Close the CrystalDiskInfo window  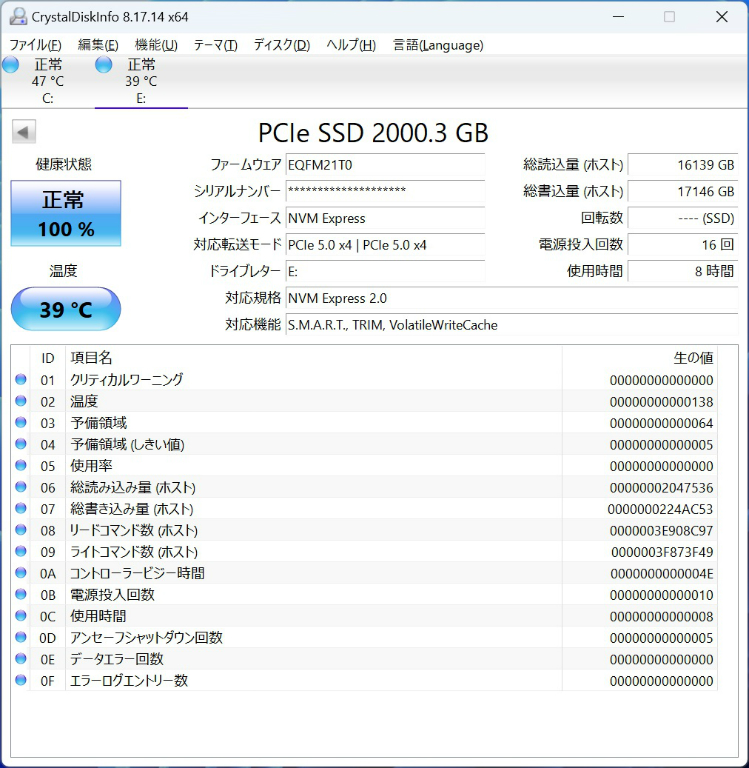point(722,17)
